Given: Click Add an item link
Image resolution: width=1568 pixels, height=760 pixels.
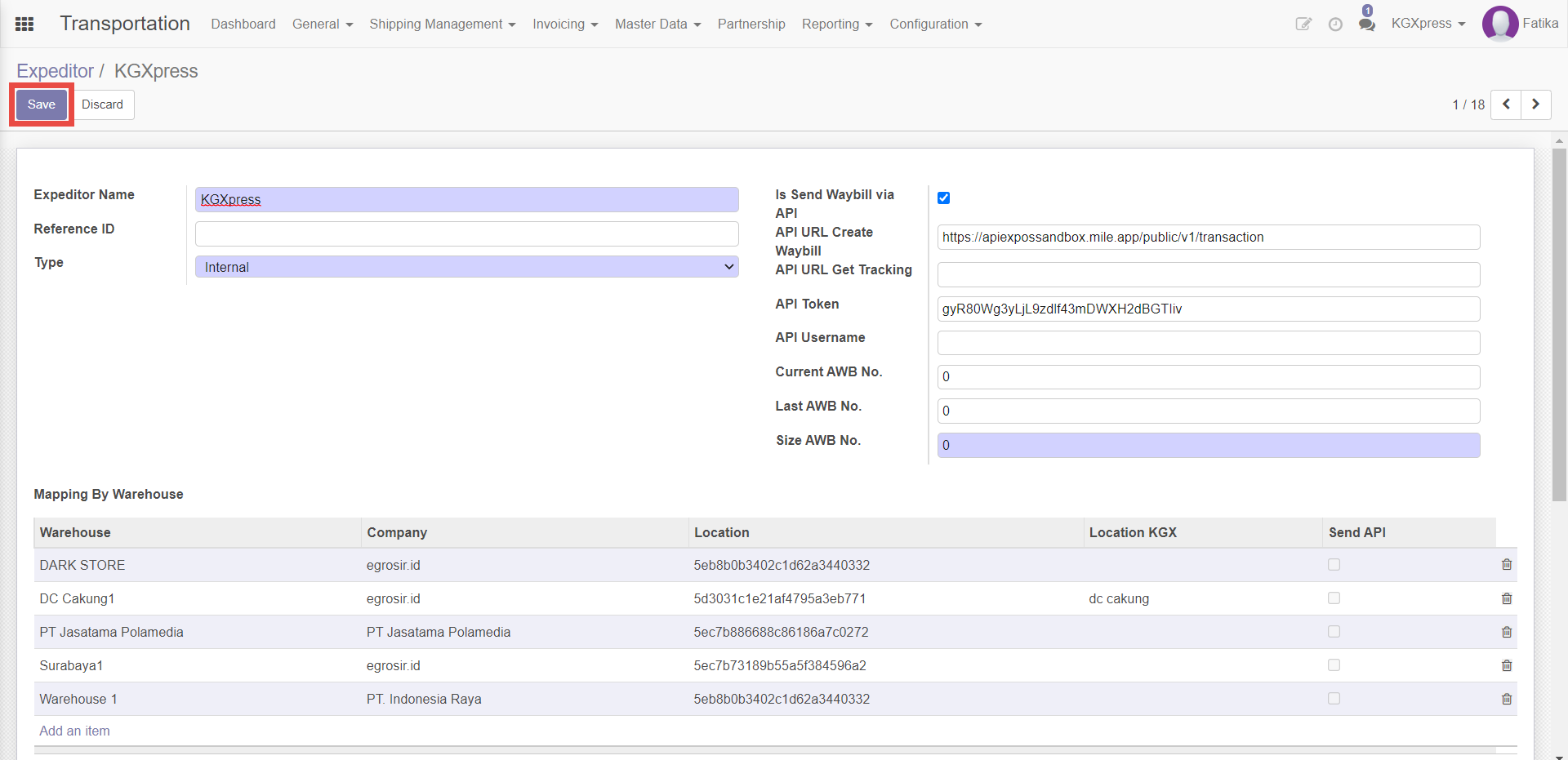Looking at the screenshot, I should click(x=74, y=731).
